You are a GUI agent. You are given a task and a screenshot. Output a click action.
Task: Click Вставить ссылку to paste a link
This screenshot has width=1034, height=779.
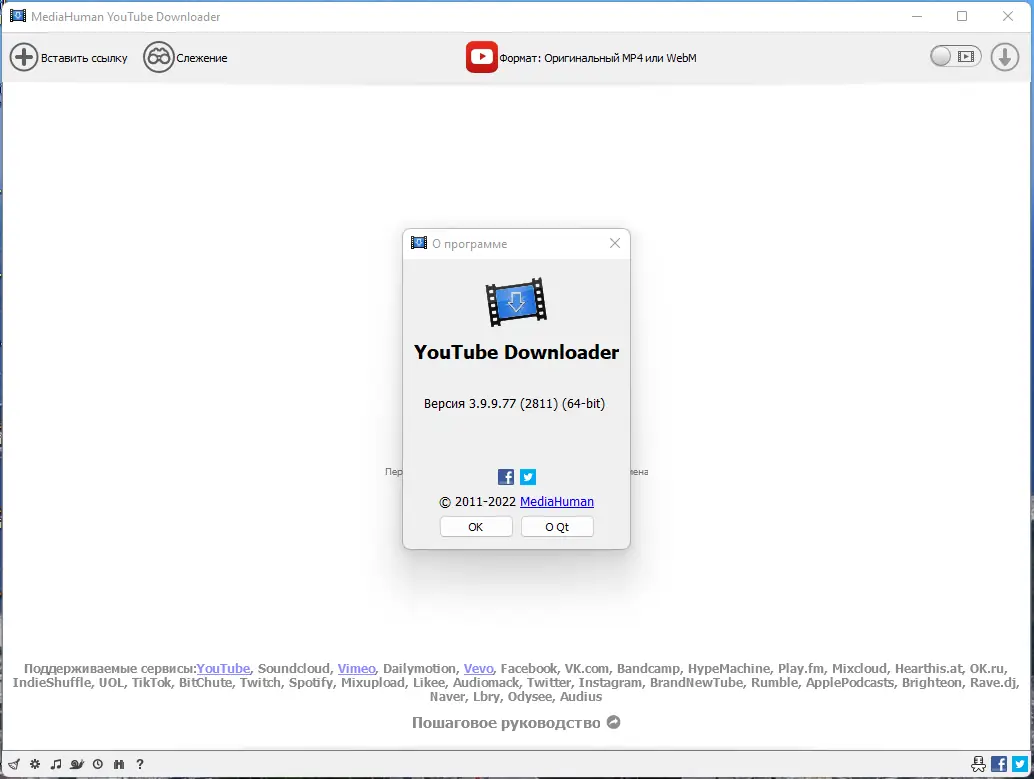(x=68, y=57)
